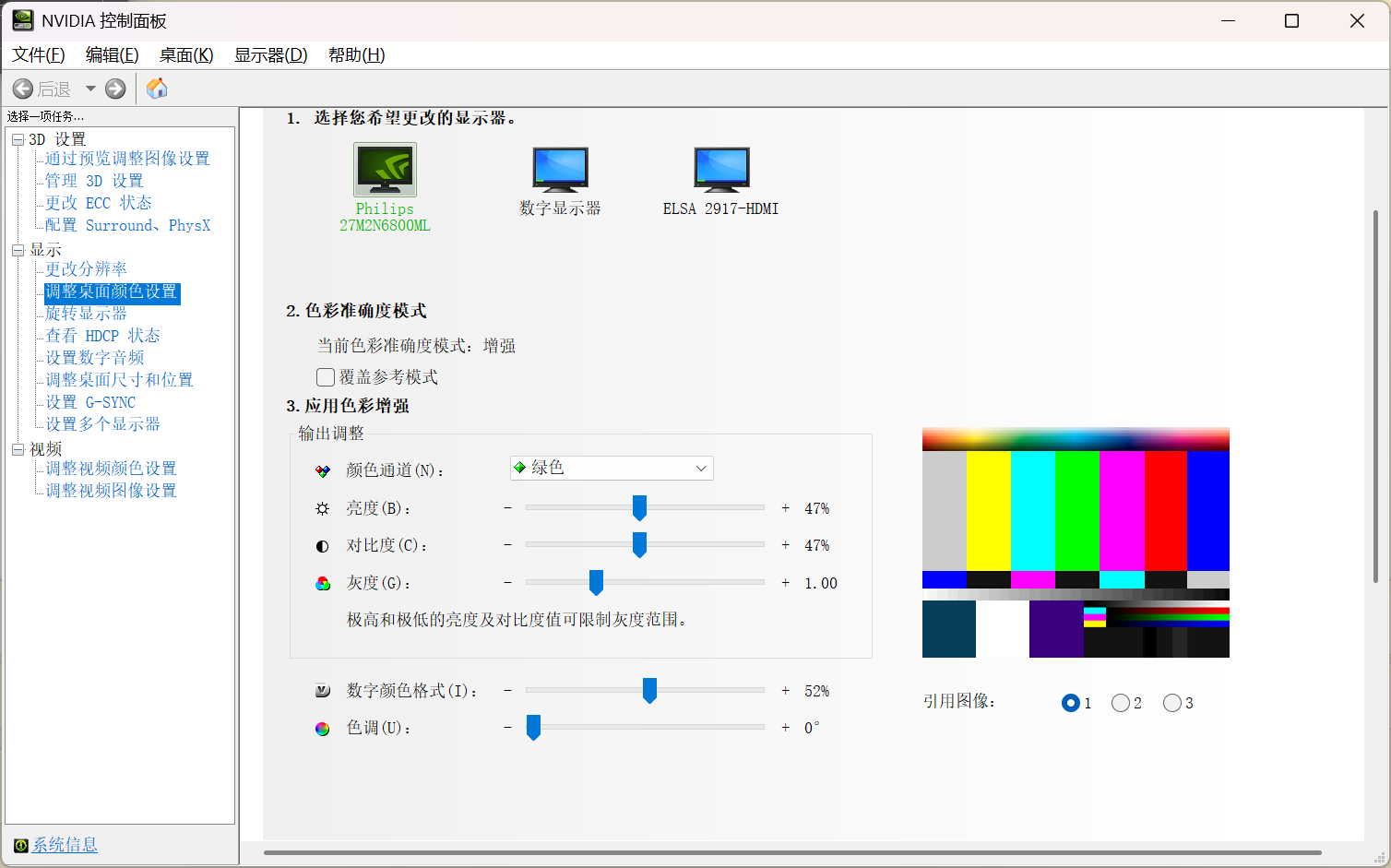
Task: Click the brightness sun icon beside 亮度
Action: [x=322, y=507]
